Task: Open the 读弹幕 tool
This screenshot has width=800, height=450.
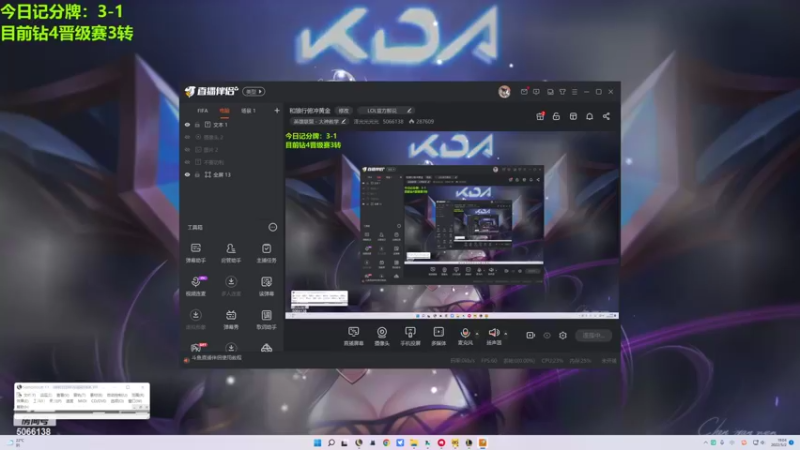Action: 266,286
